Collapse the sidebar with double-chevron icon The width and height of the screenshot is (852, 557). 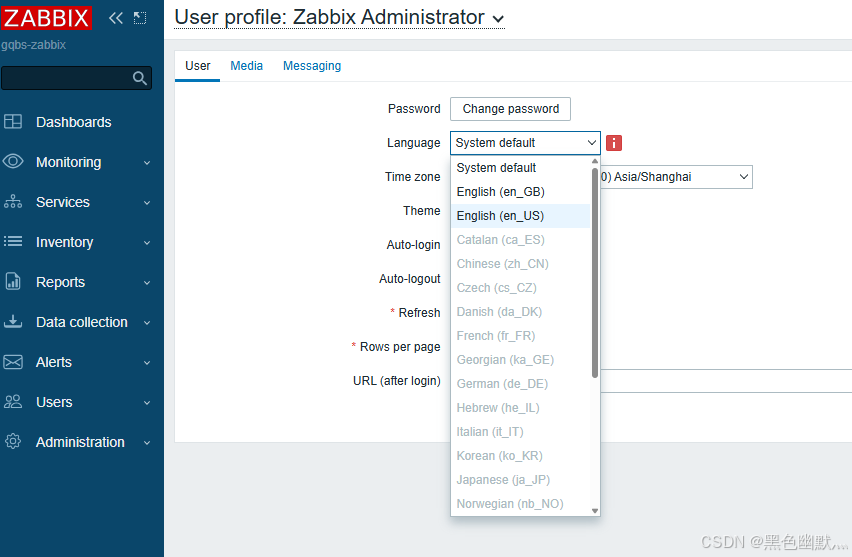(116, 18)
